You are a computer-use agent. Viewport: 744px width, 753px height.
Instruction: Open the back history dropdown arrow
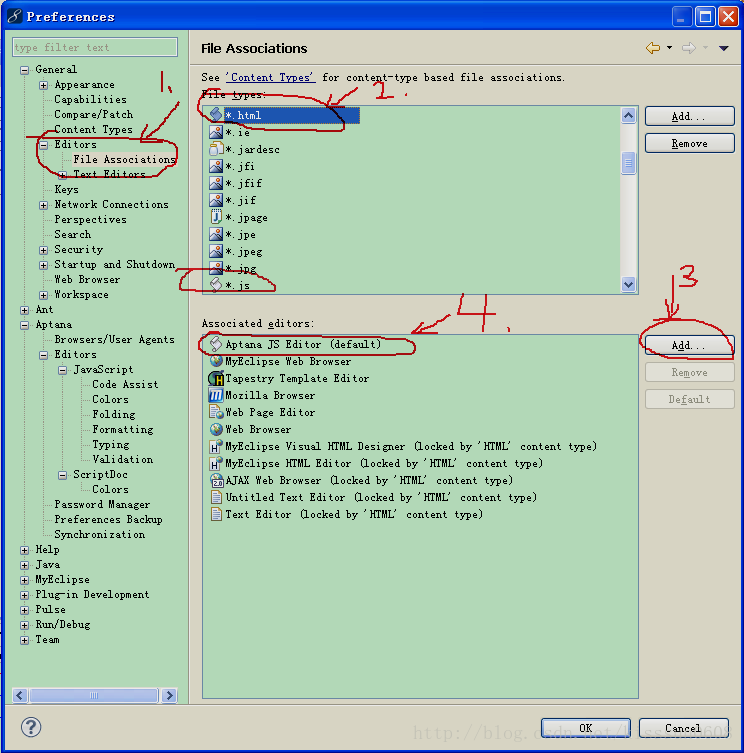pos(670,48)
